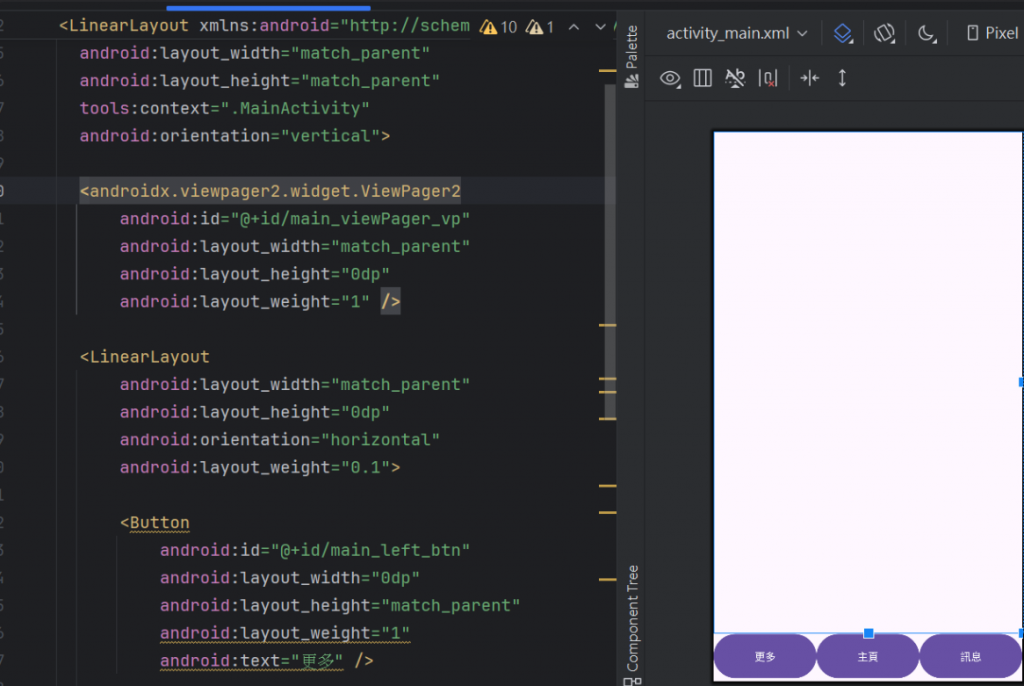Click the editor vertical scrollbar thumb
The height and width of the screenshot is (686, 1024).
coord(610,252)
